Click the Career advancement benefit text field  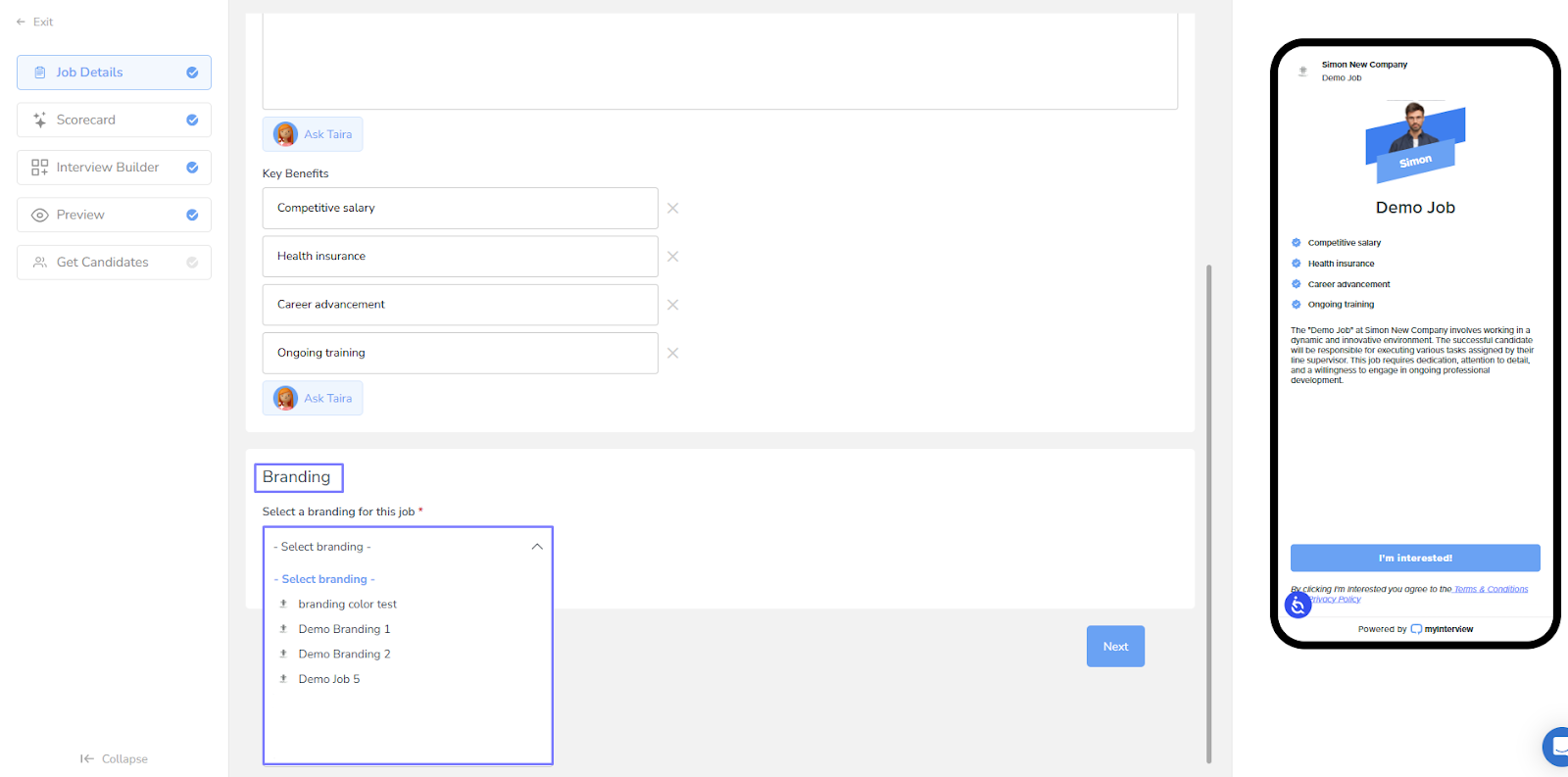click(460, 305)
